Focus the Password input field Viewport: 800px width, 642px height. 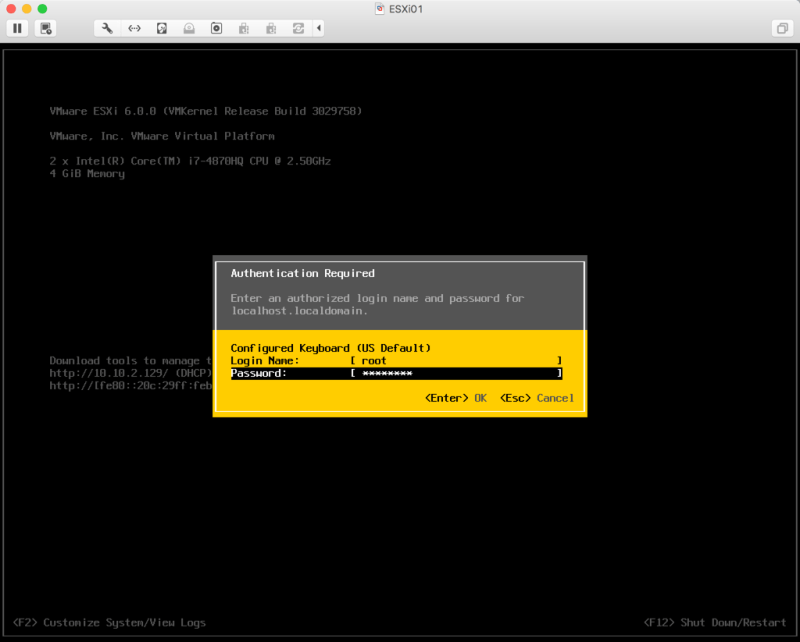(455, 373)
